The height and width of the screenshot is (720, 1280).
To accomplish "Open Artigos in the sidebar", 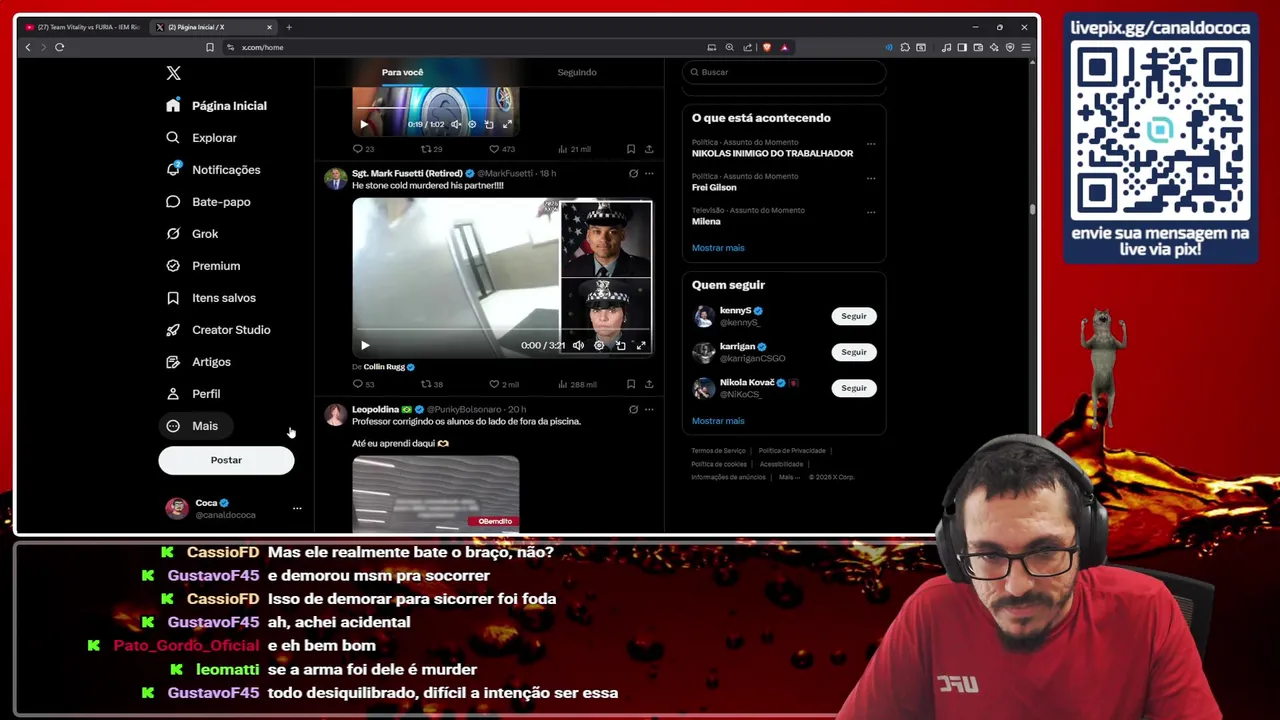I will click(198, 362).
